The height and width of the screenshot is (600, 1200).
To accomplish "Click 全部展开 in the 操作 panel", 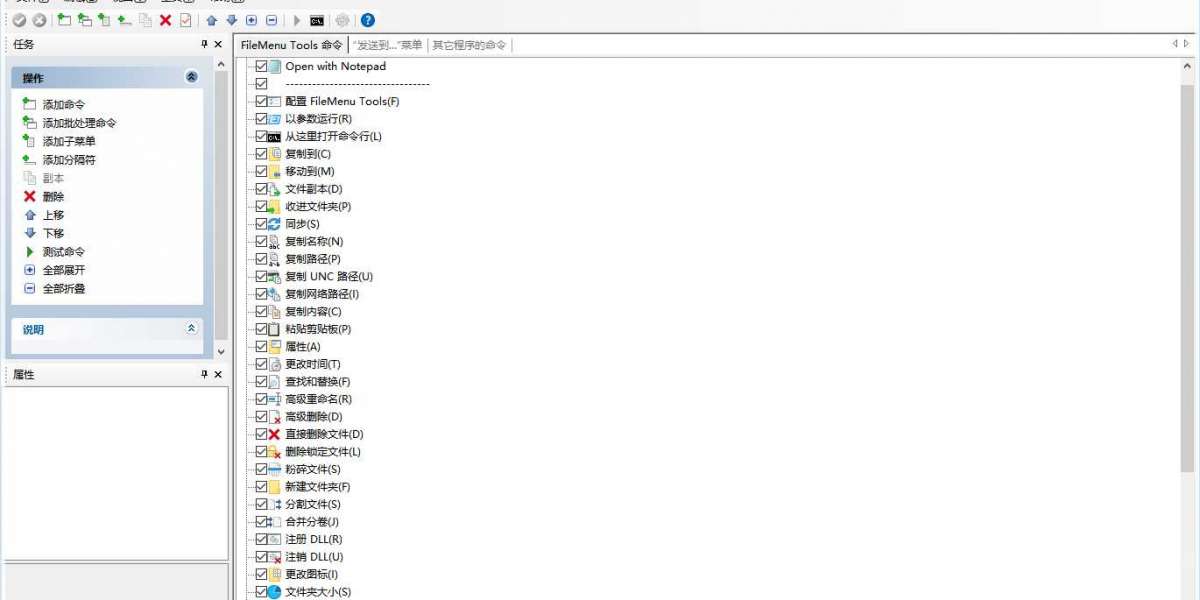I will coord(64,270).
